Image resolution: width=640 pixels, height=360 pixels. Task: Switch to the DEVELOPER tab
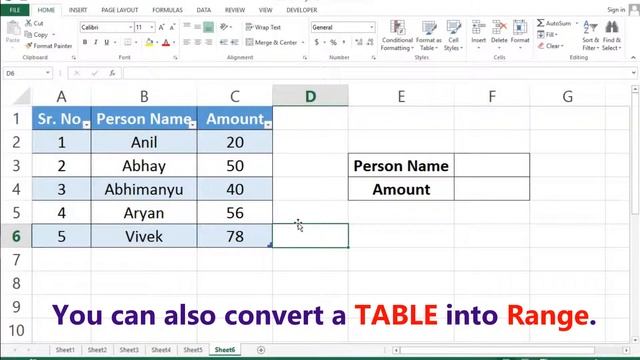coord(302,10)
